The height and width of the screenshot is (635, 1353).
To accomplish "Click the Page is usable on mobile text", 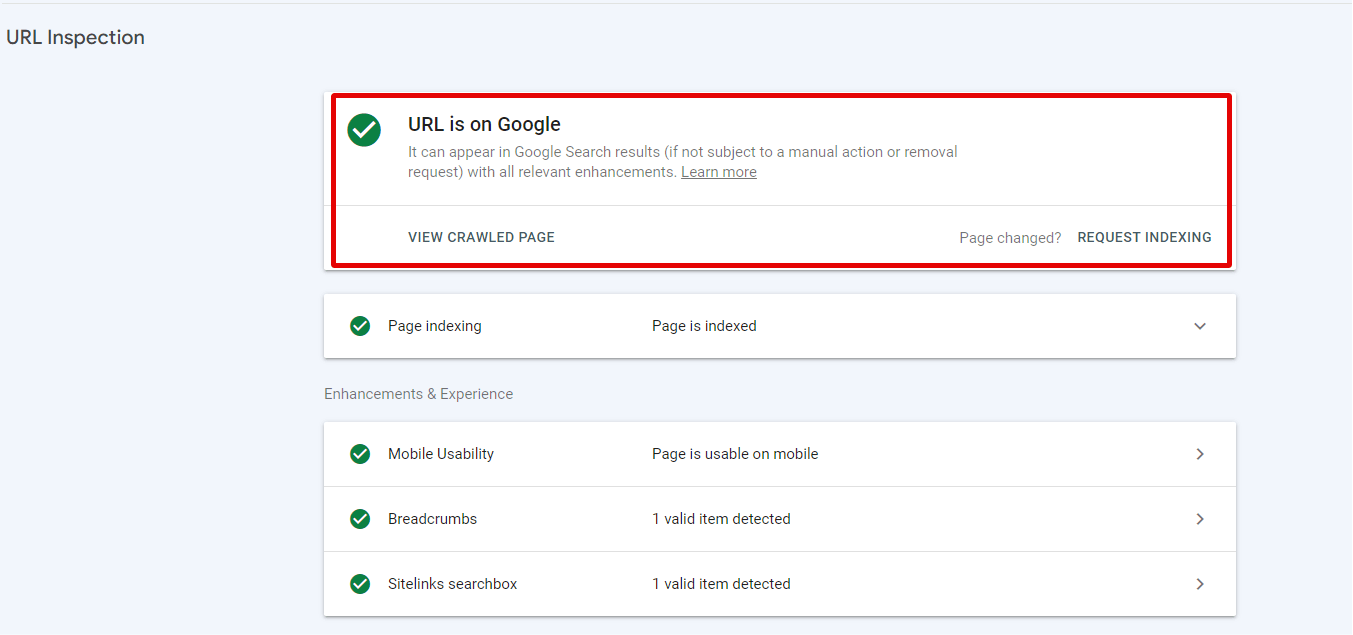I will [735, 454].
